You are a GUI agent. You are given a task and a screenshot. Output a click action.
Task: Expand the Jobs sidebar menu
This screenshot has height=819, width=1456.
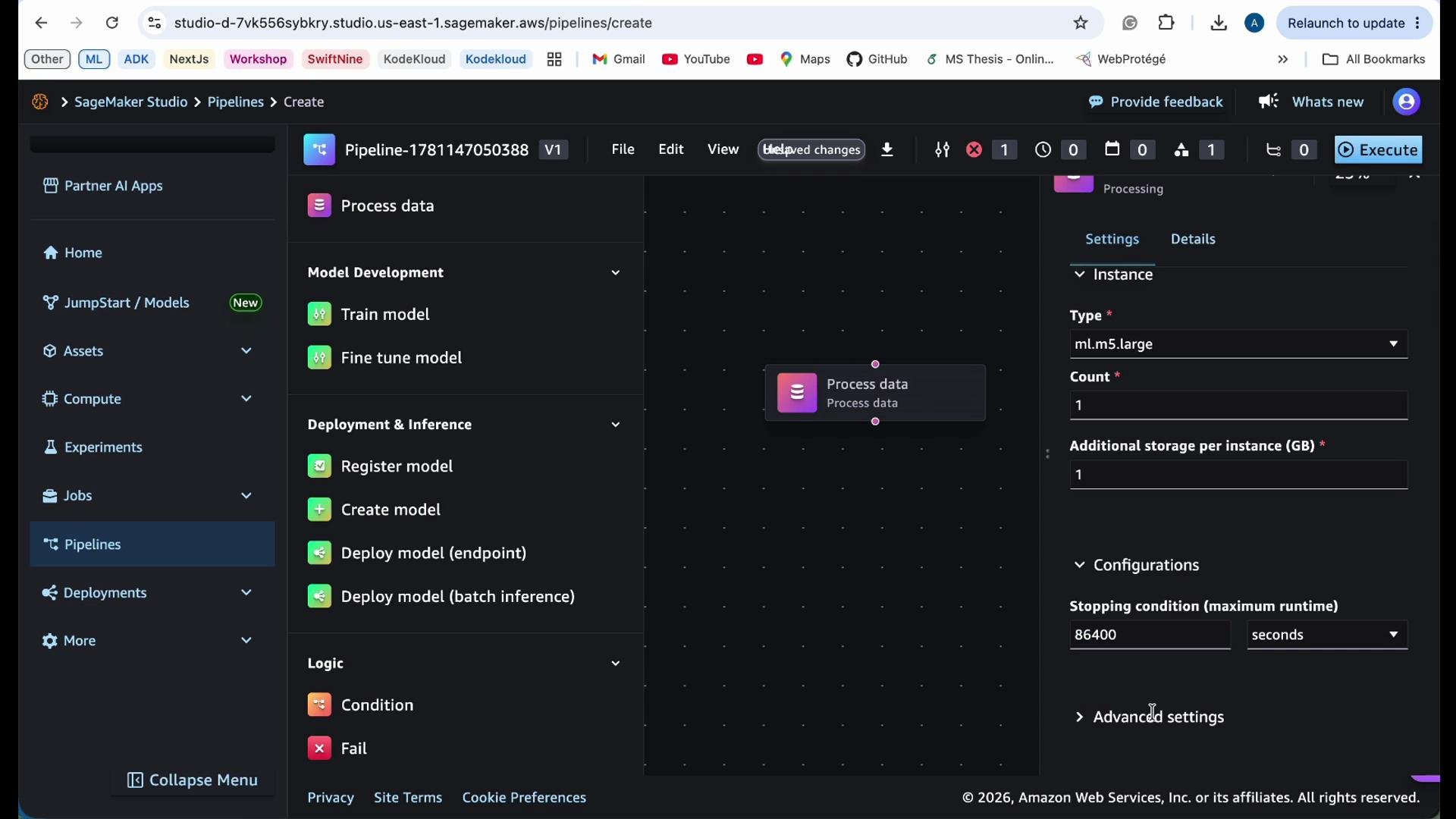[x=246, y=496]
